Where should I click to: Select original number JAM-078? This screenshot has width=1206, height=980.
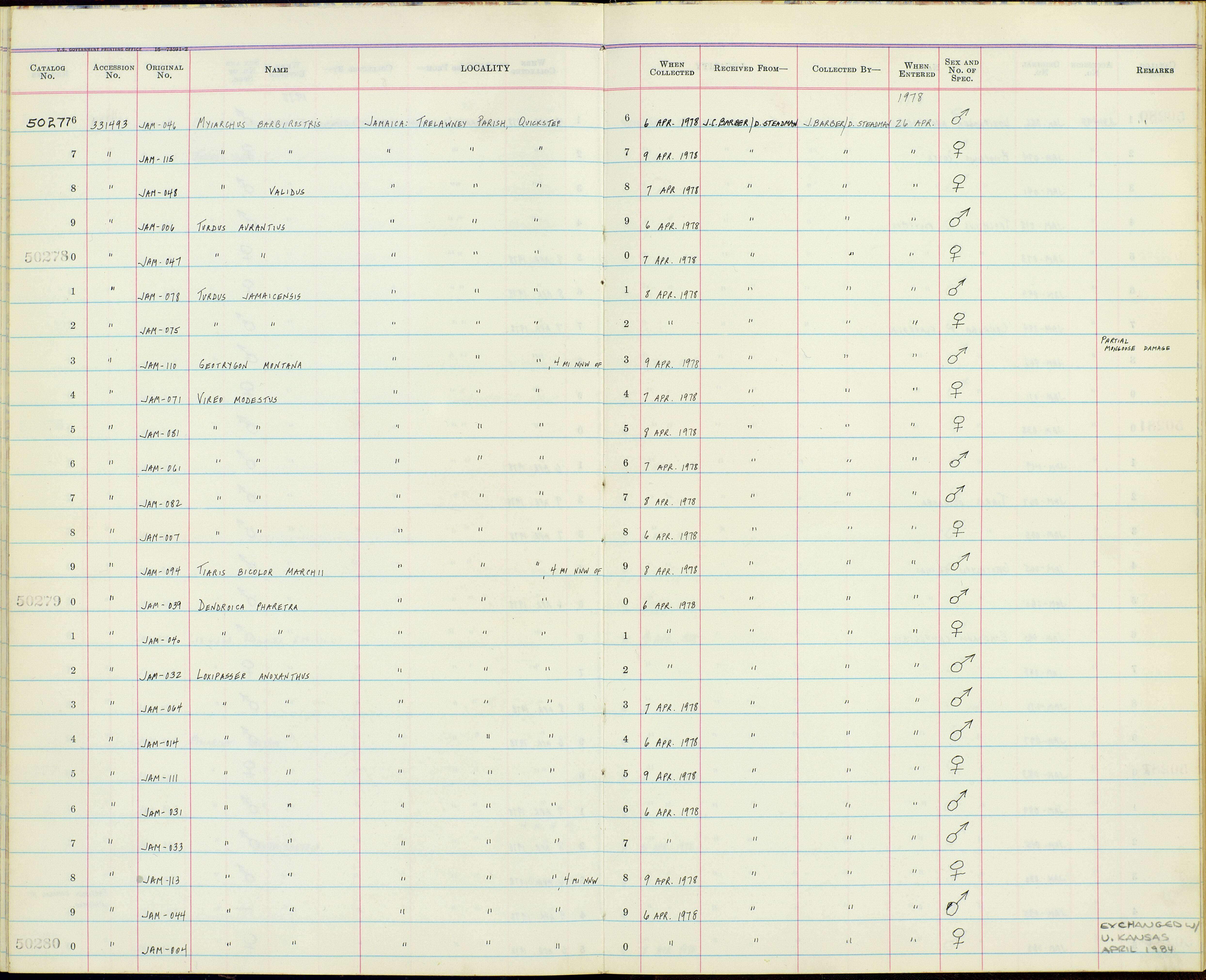pos(160,297)
